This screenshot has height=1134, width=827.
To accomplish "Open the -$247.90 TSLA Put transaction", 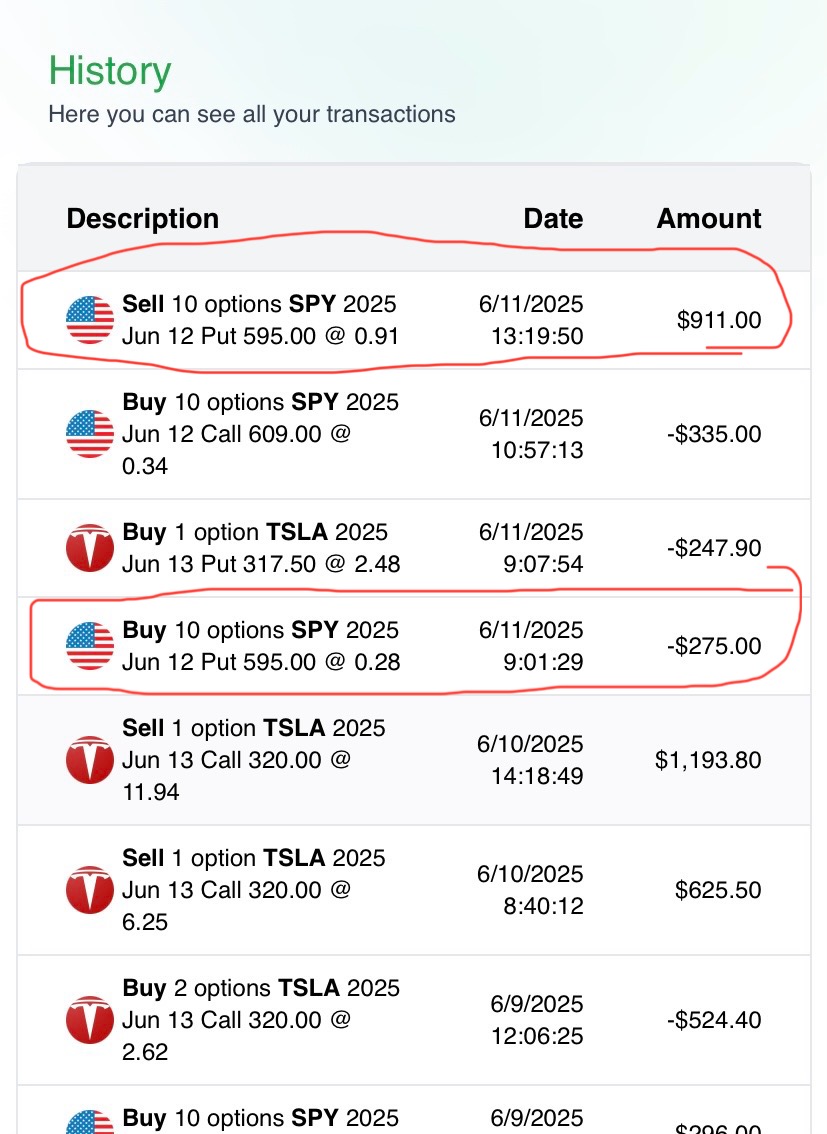I will pos(414,548).
